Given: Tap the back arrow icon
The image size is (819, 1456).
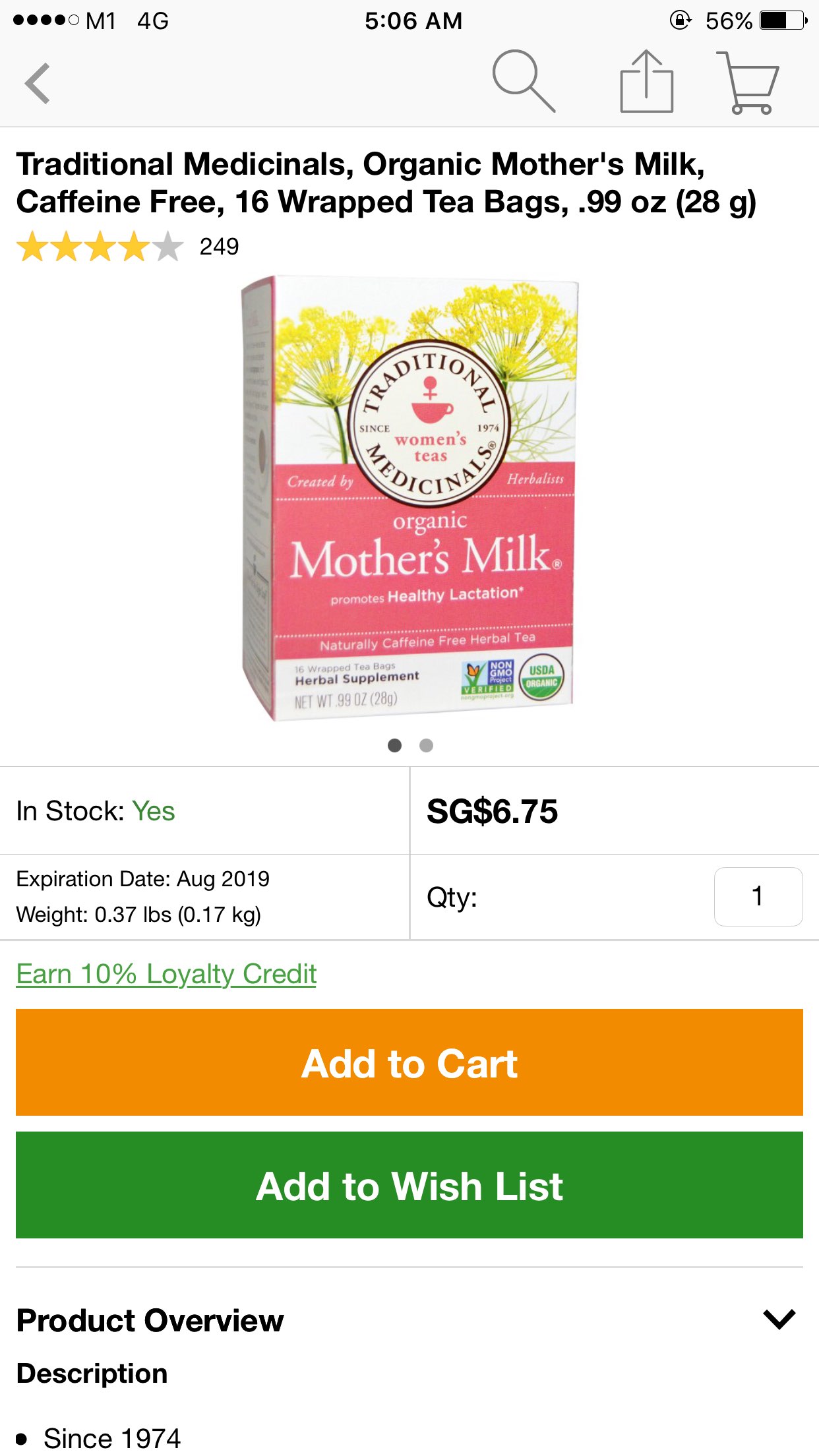Looking at the screenshot, I should (x=38, y=84).
